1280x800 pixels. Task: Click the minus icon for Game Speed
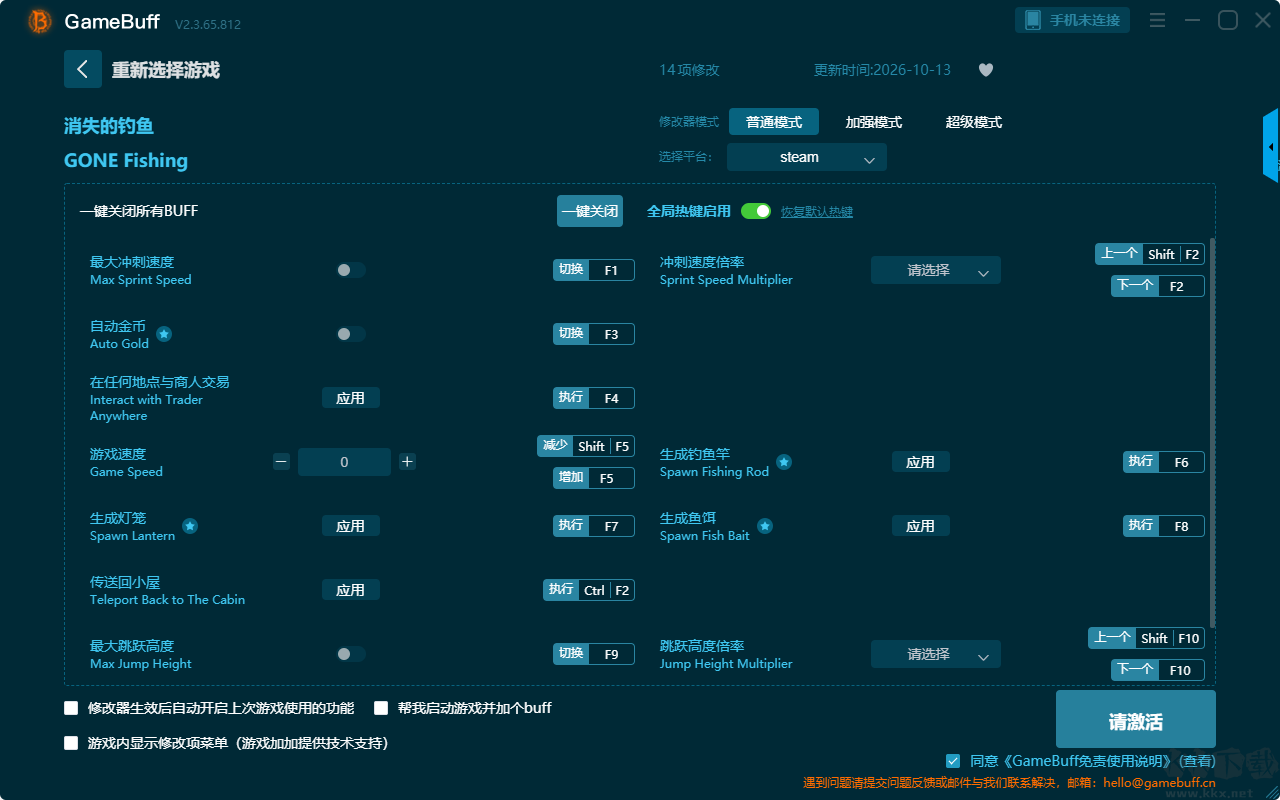tap(281, 462)
